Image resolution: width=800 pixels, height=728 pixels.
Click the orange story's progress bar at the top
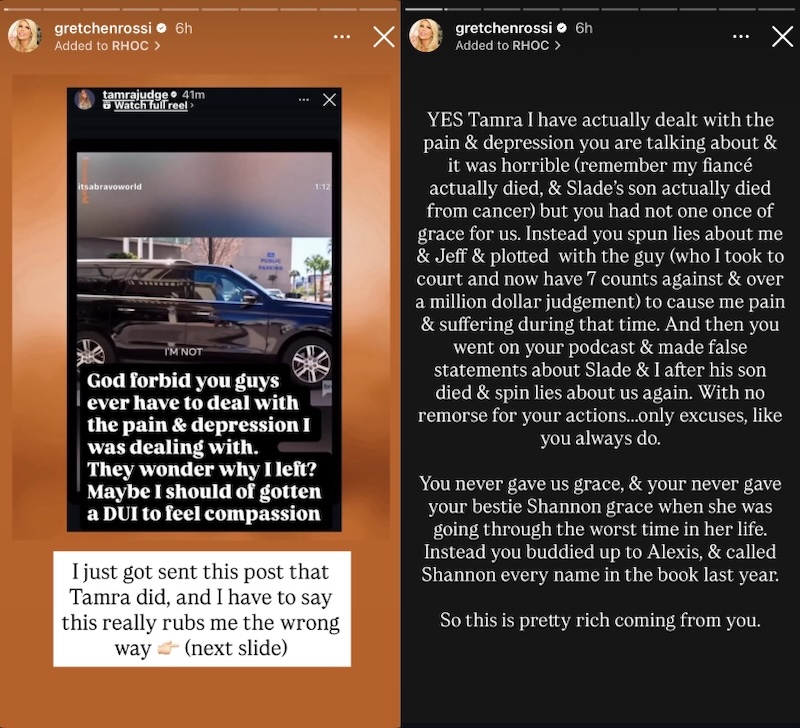pyautogui.click(x=200, y=7)
